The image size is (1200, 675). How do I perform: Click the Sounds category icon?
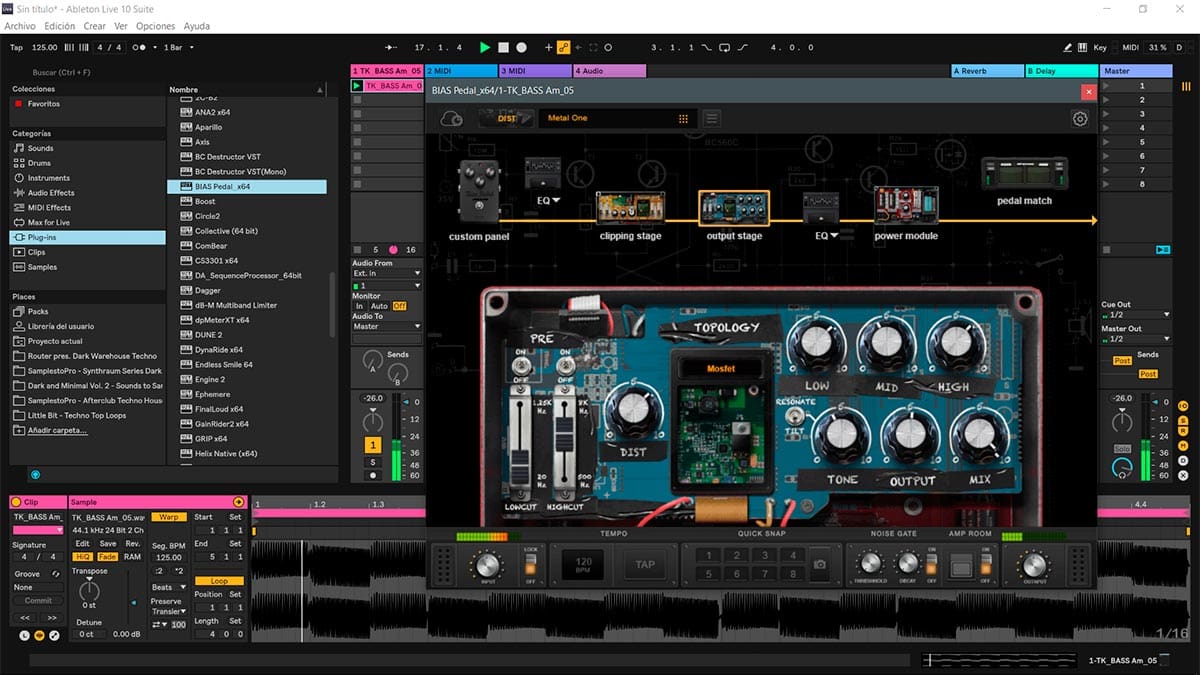tap(19, 148)
